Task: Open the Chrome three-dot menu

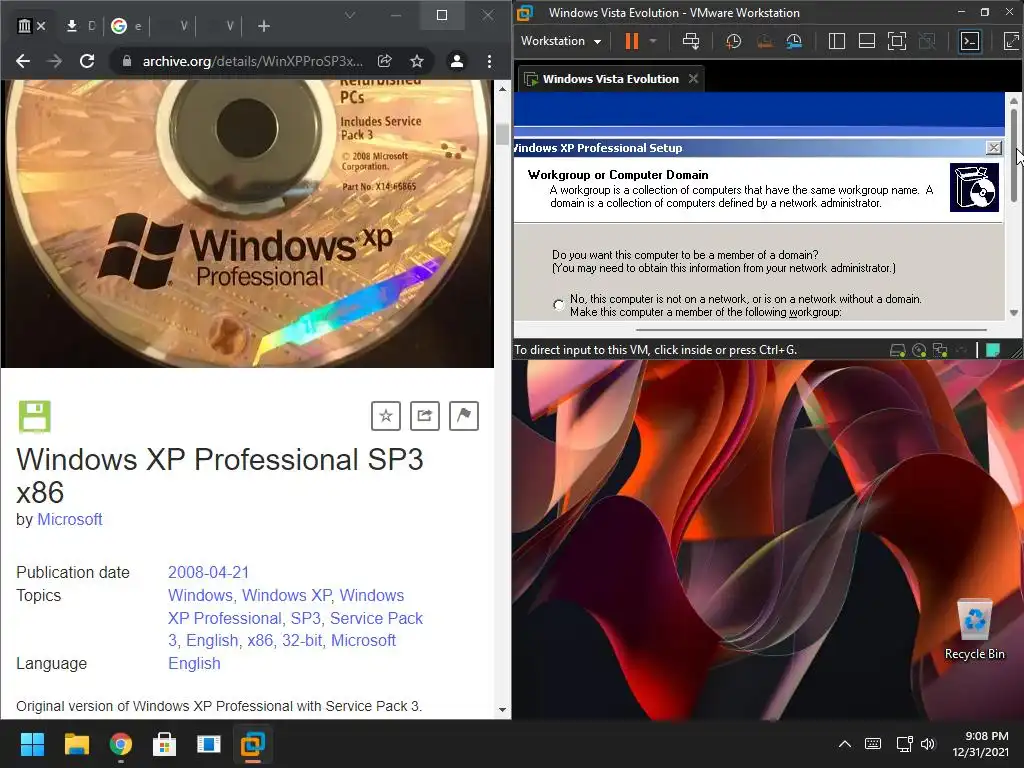Action: click(489, 61)
